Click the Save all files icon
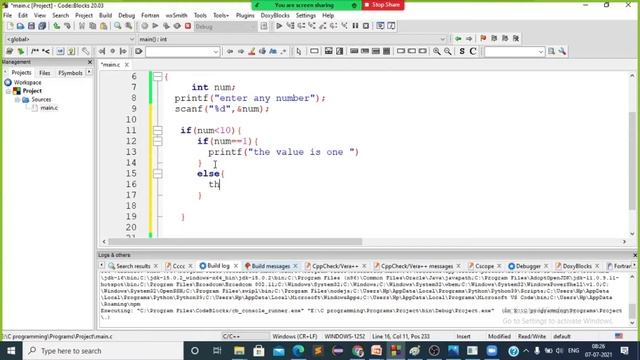640x360 pixels. click(x=42, y=26)
